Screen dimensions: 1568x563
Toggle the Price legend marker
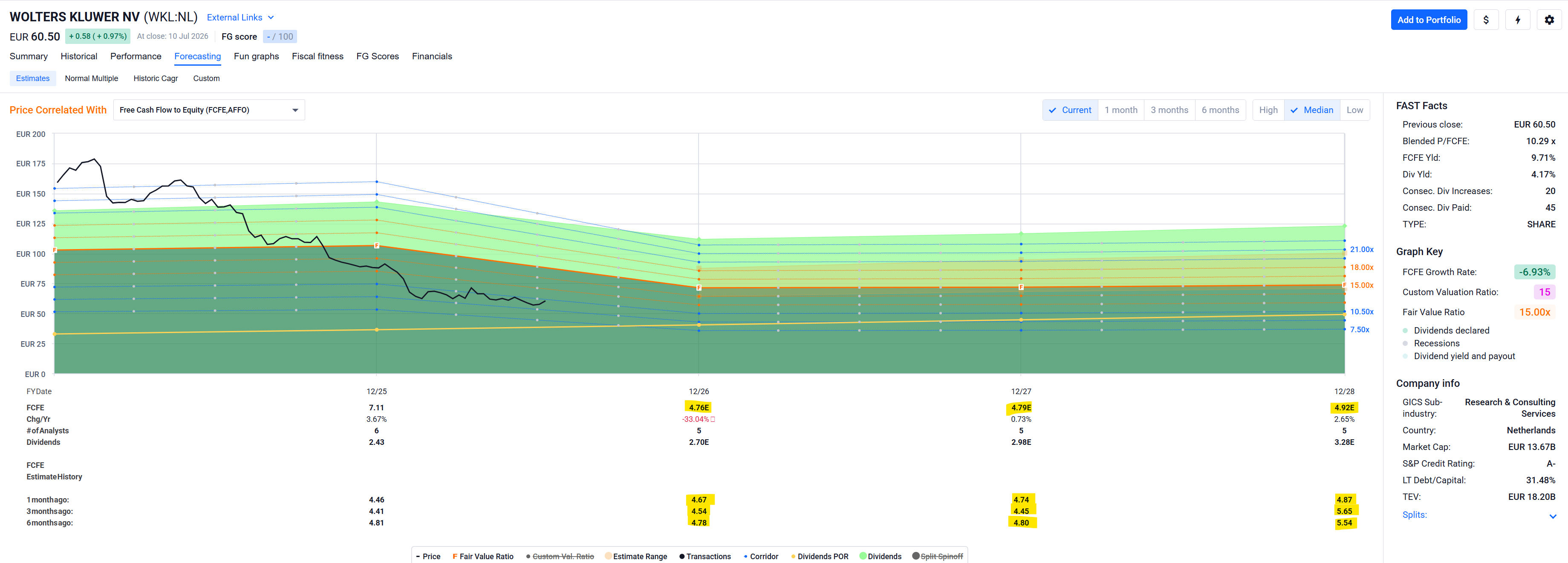tap(418, 556)
